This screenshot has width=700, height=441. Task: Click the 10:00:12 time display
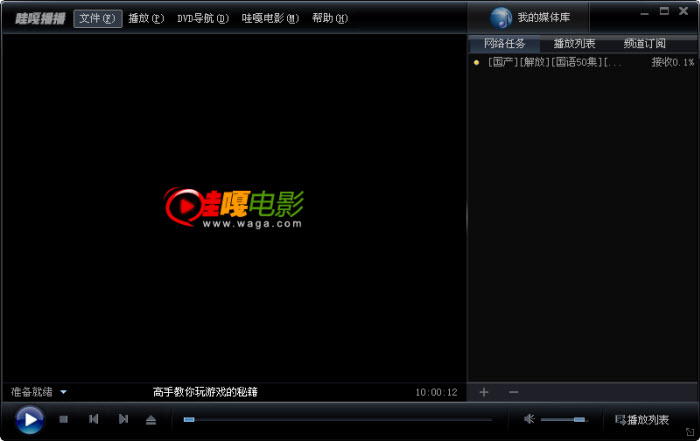tap(436, 392)
